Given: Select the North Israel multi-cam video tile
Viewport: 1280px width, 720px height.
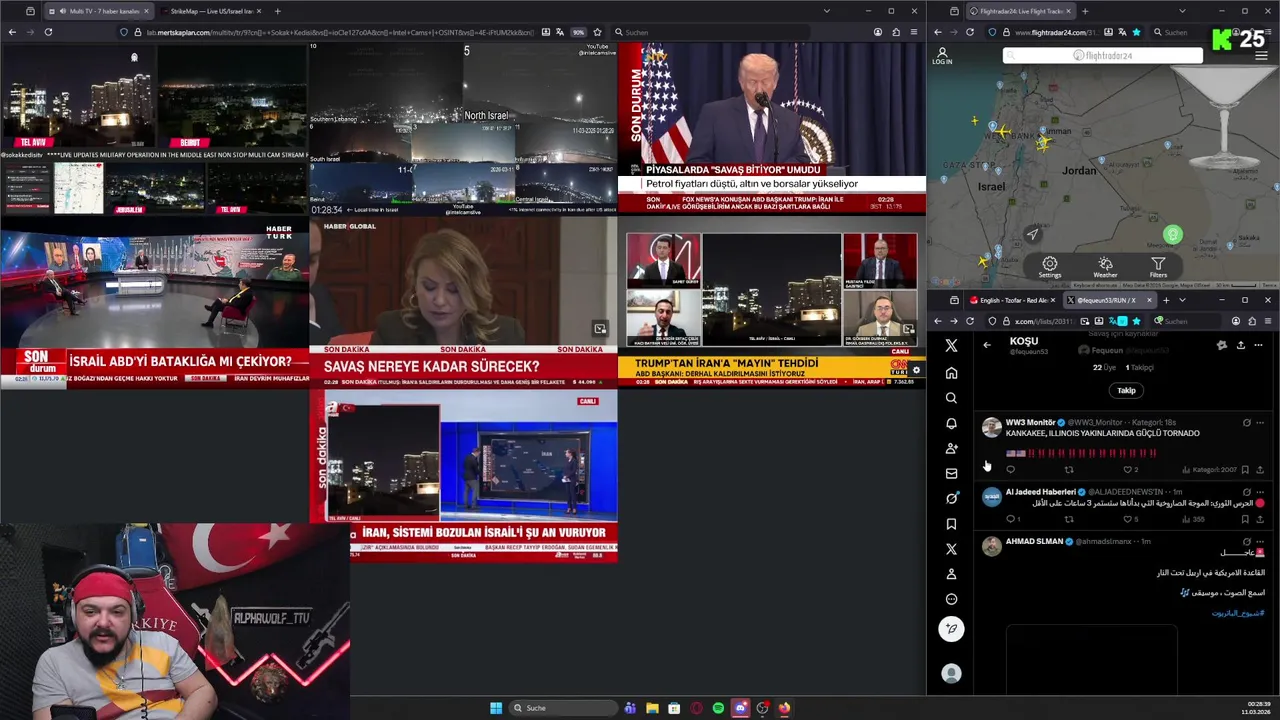Looking at the screenshot, I should click(x=463, y=128).
